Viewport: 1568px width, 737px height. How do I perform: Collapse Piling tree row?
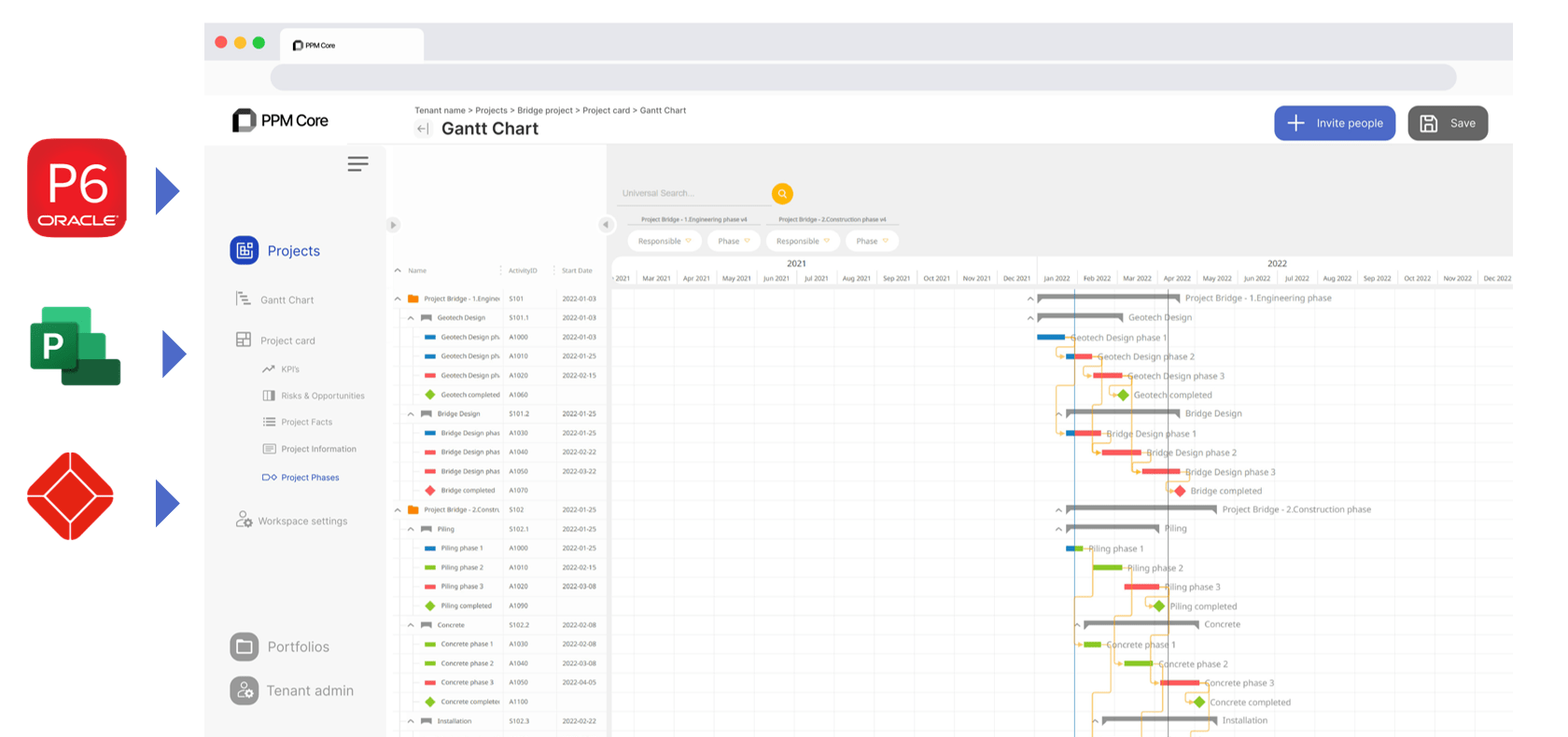[x=411, y=529]
